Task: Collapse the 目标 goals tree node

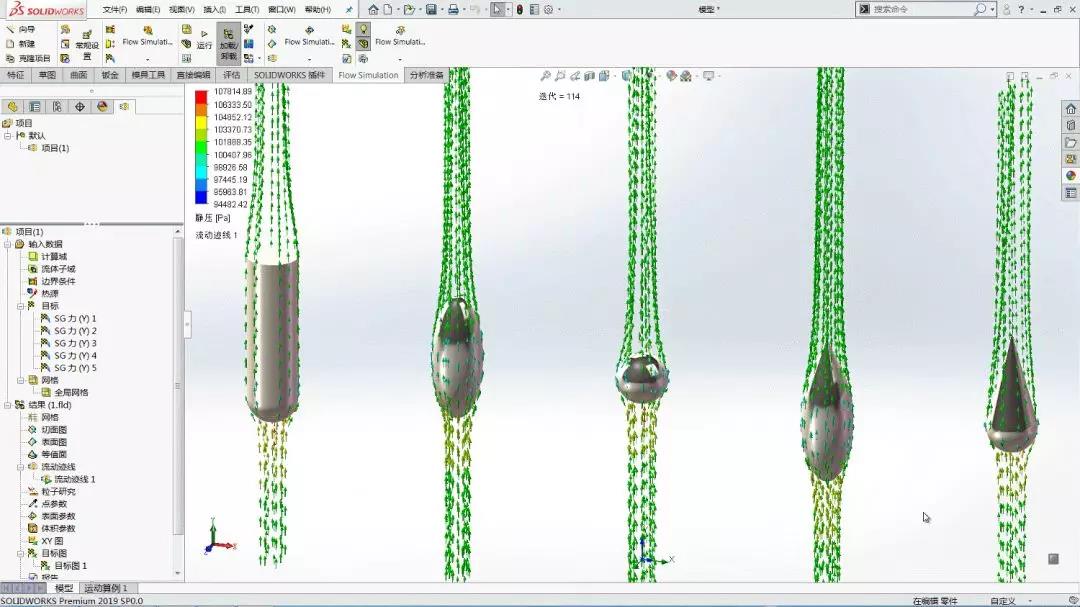Action: [x=20, y=306]
